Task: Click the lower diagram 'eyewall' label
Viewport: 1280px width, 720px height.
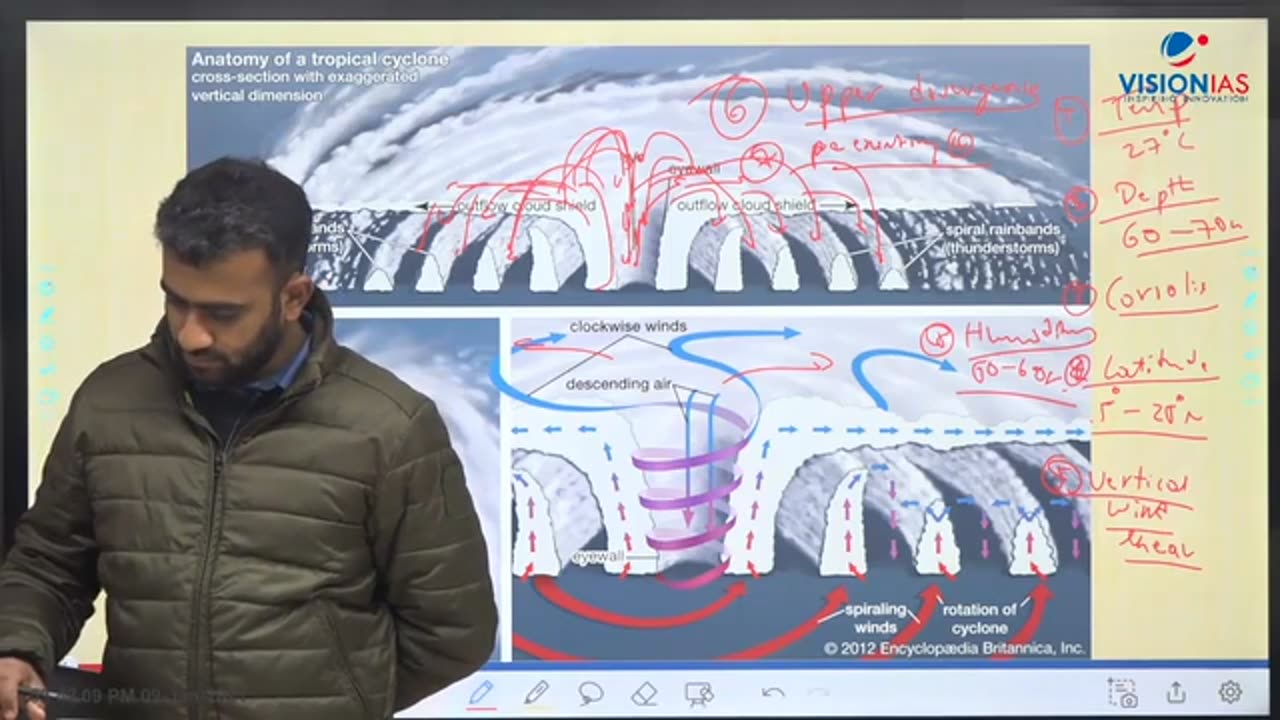Action: click(597, 556)
